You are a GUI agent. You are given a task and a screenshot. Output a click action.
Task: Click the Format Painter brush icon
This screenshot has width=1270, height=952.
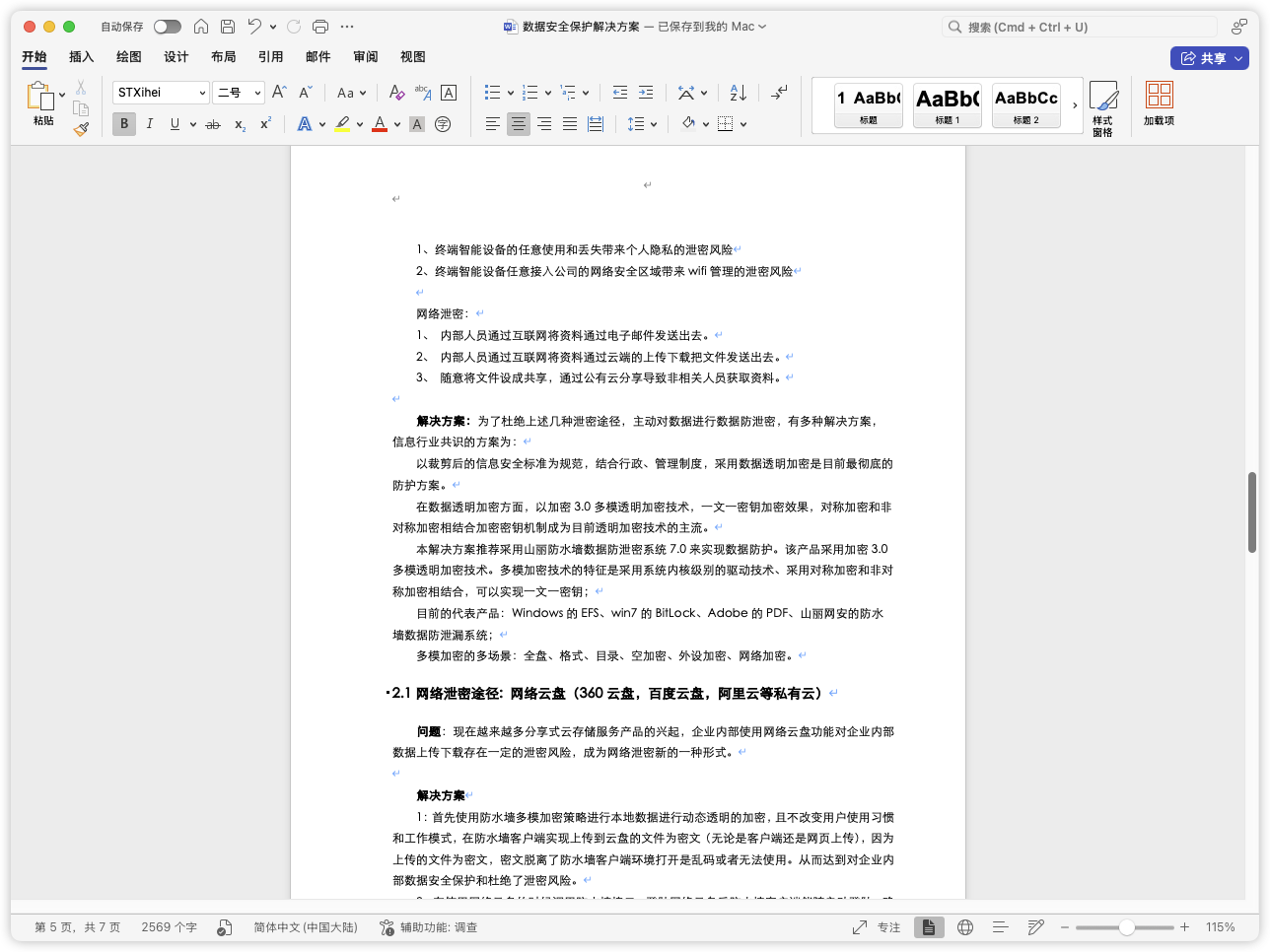coord(81,128)
